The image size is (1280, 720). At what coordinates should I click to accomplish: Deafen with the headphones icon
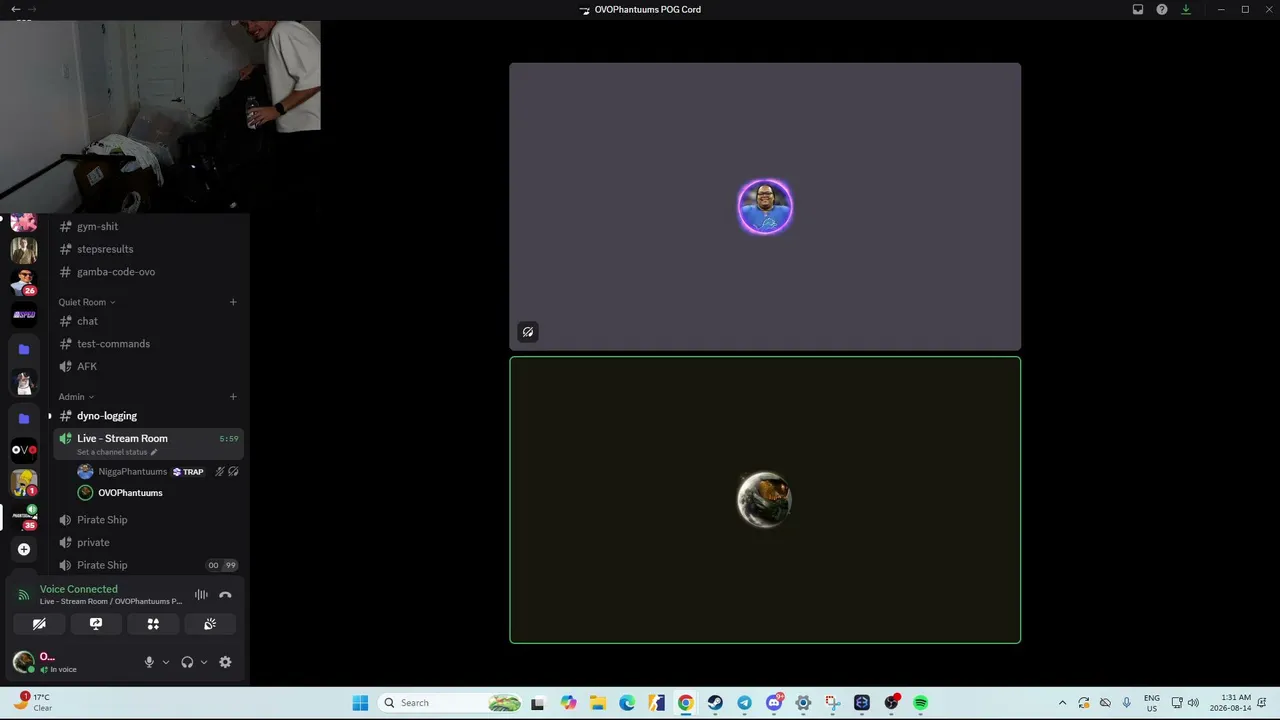coord(187,662)
